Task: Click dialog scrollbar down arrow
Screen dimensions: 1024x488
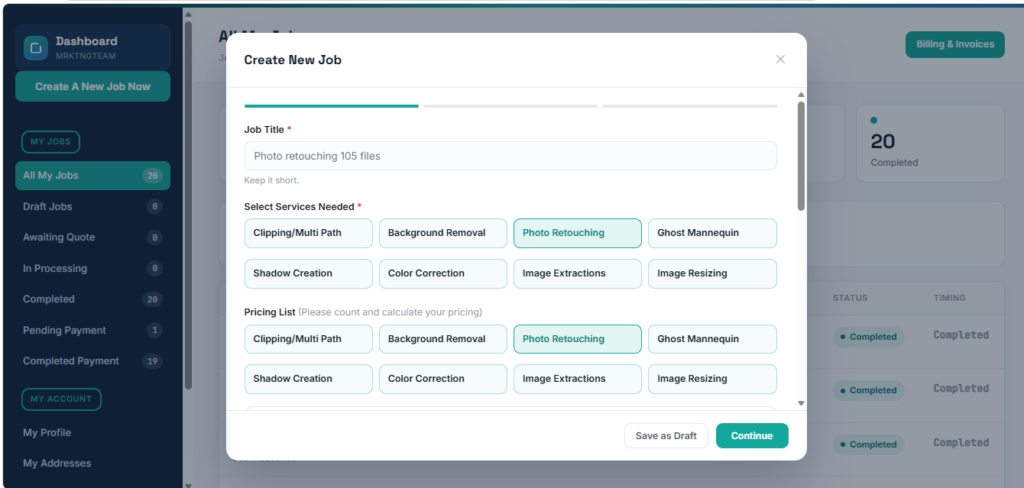Action: tap(801, 404)
